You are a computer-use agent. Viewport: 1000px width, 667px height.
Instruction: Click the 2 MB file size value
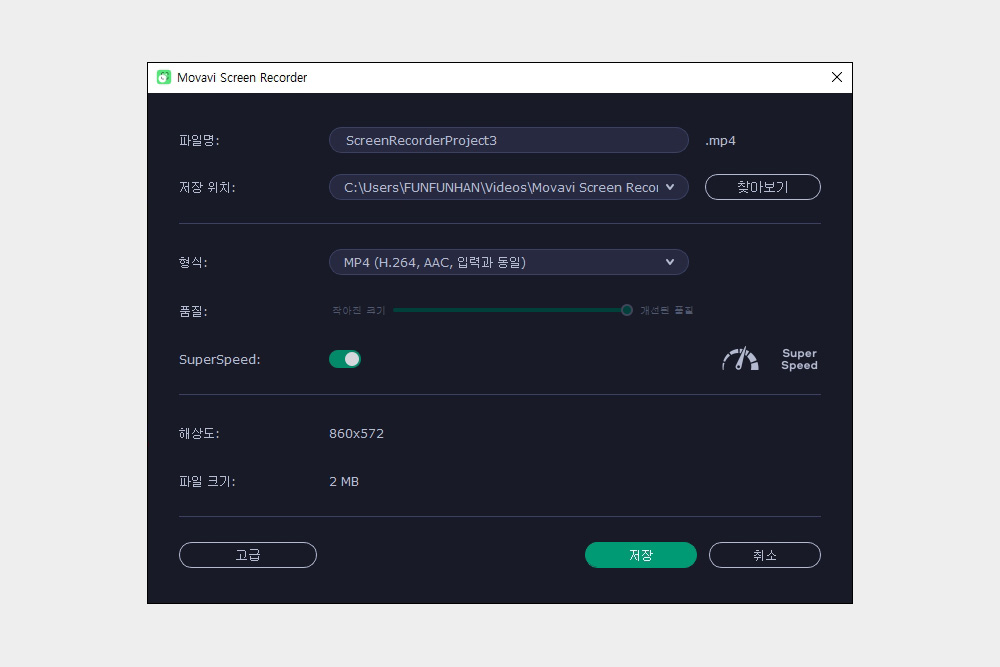pos(344,481)
